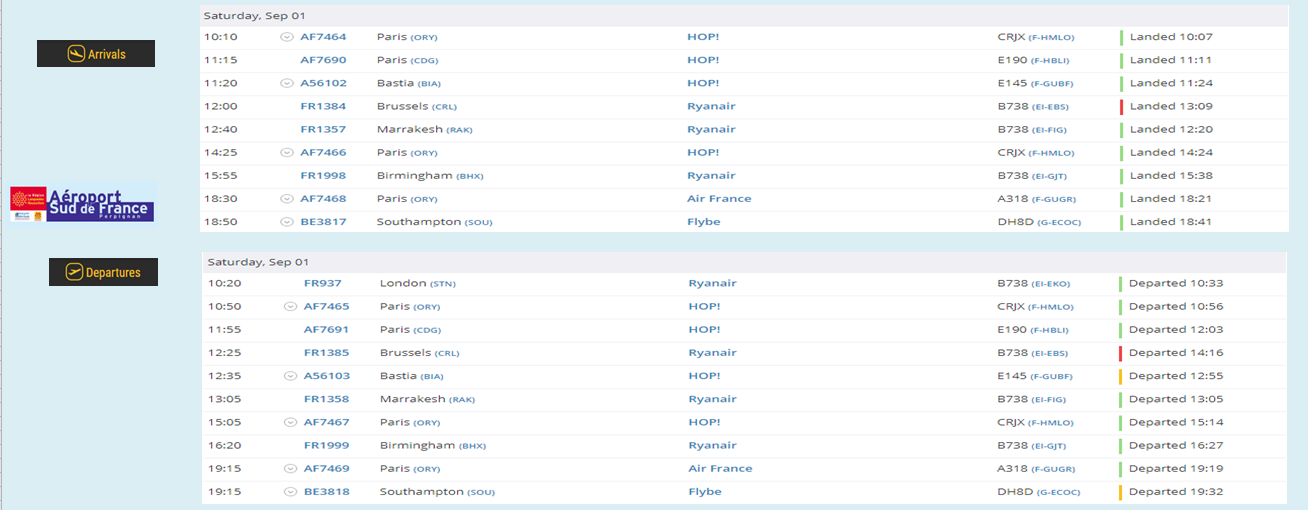
Task: Open registration F-GUGR in AF7468 row
Action: click(1053, 199)
